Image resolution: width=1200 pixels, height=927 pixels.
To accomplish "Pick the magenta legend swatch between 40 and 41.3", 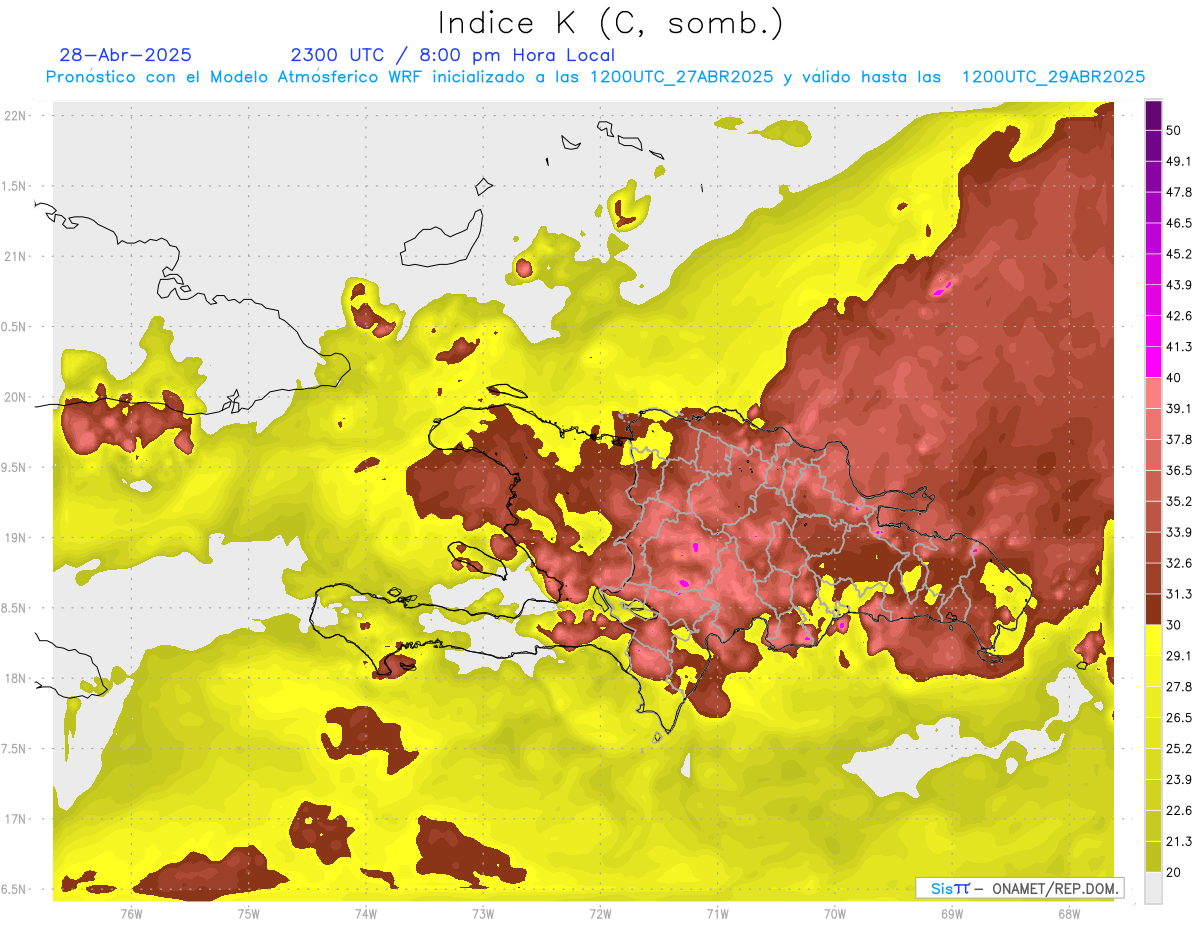I will pos(1154,362).
